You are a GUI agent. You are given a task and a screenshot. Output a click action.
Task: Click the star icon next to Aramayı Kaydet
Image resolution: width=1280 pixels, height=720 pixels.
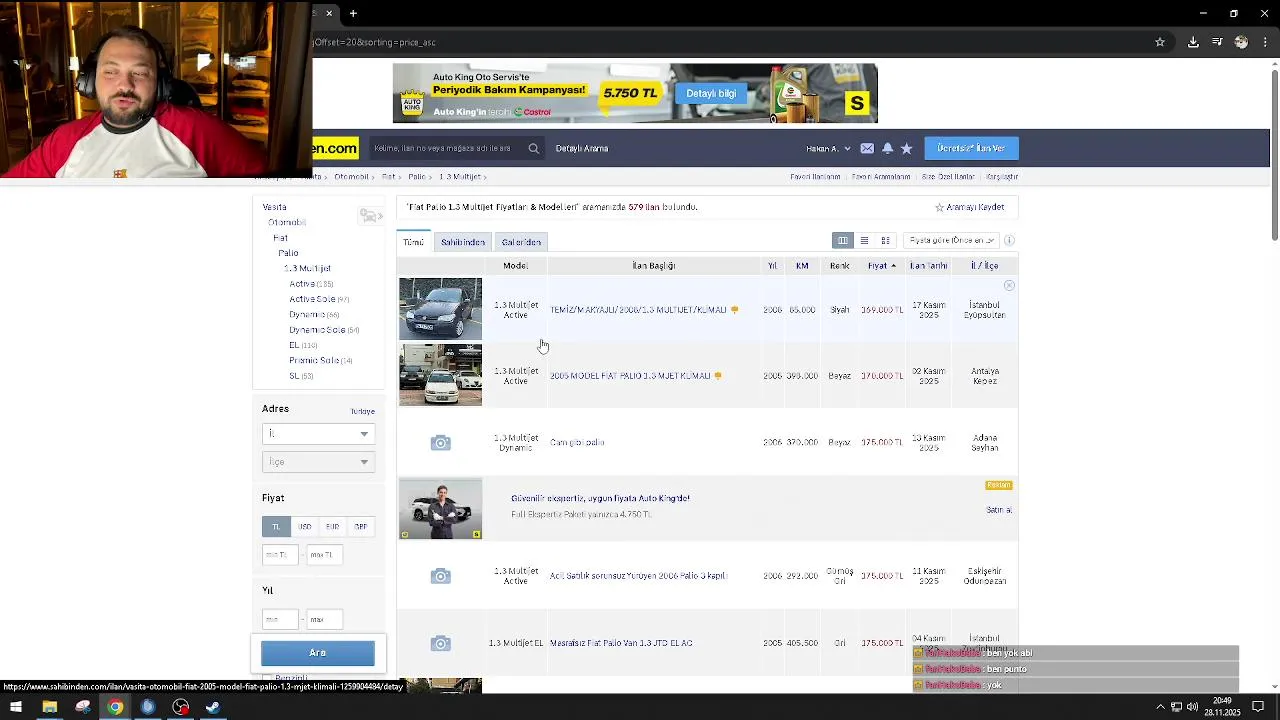pos(939,207)
